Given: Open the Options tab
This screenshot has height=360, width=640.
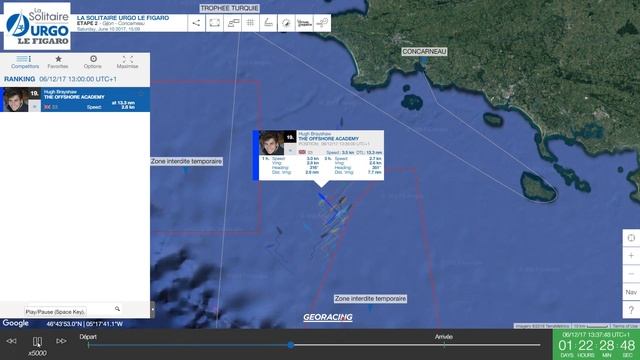Looking at the screenshot, I should [x=93, y=62].
